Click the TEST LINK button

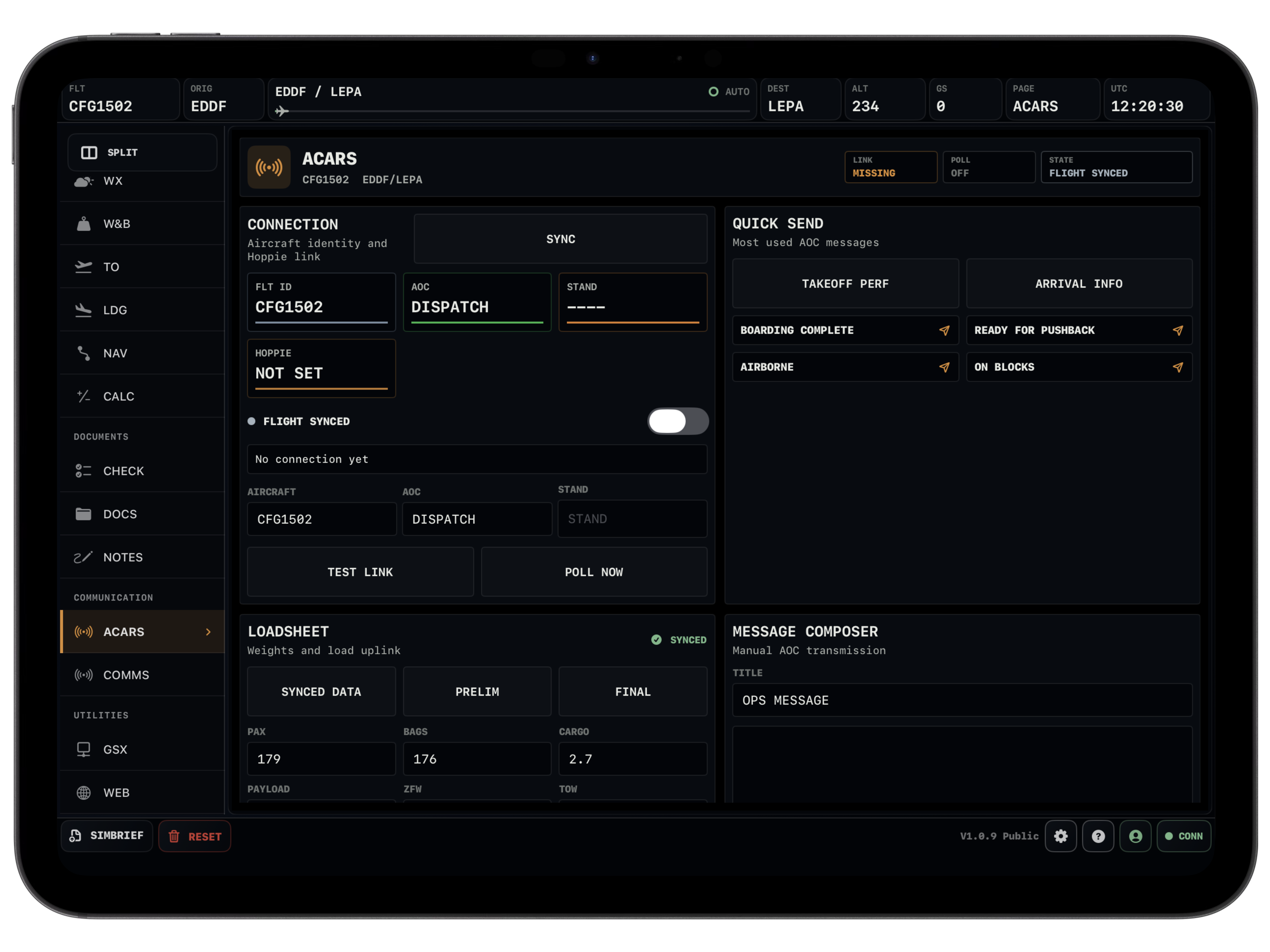pyautogui.click(x=360, y=572)
